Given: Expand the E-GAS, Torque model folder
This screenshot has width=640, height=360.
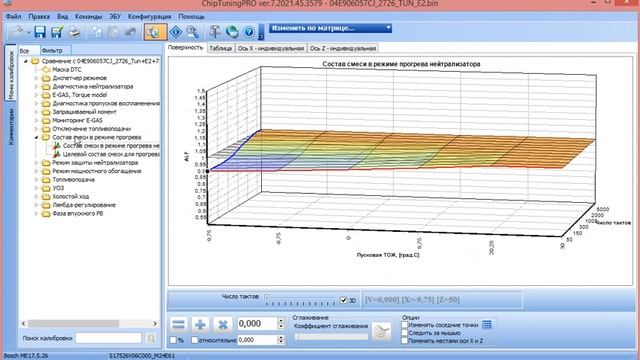Looking at the screenshot, I should click(36, 95).
